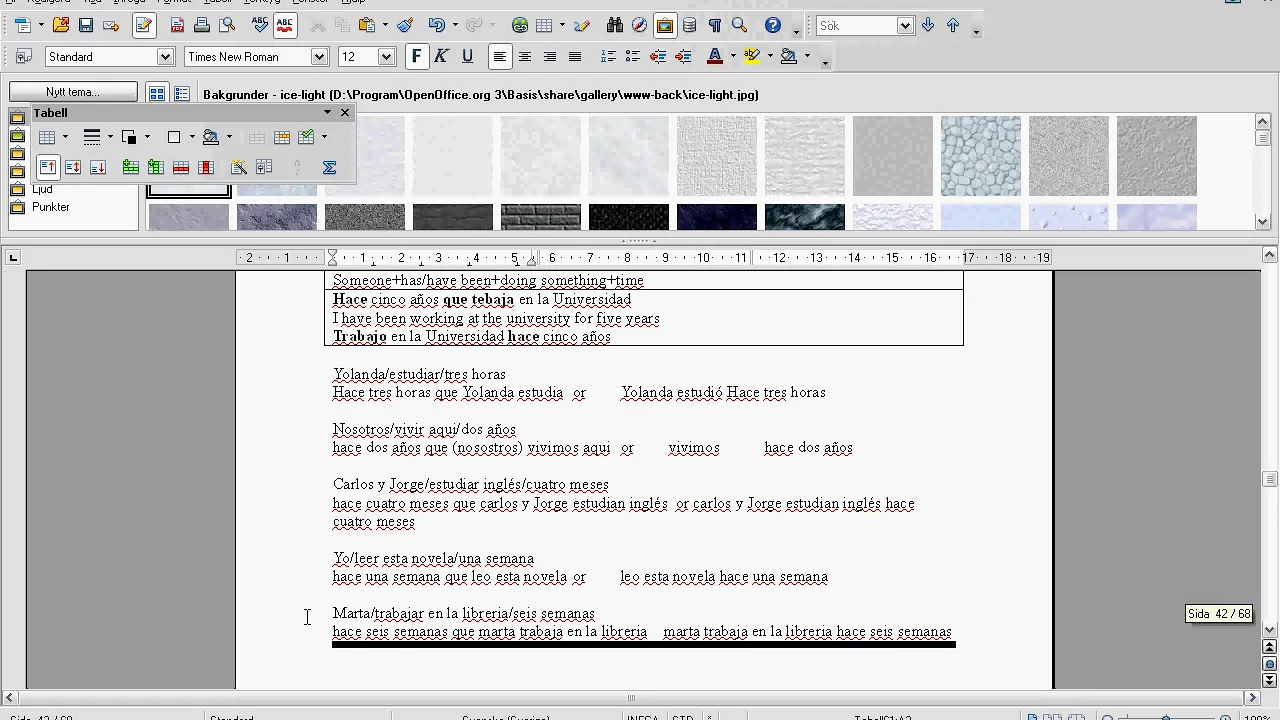This screenshot has width=1280, height=720.
Task: Insert Sum formula in table
Action: 329,167
